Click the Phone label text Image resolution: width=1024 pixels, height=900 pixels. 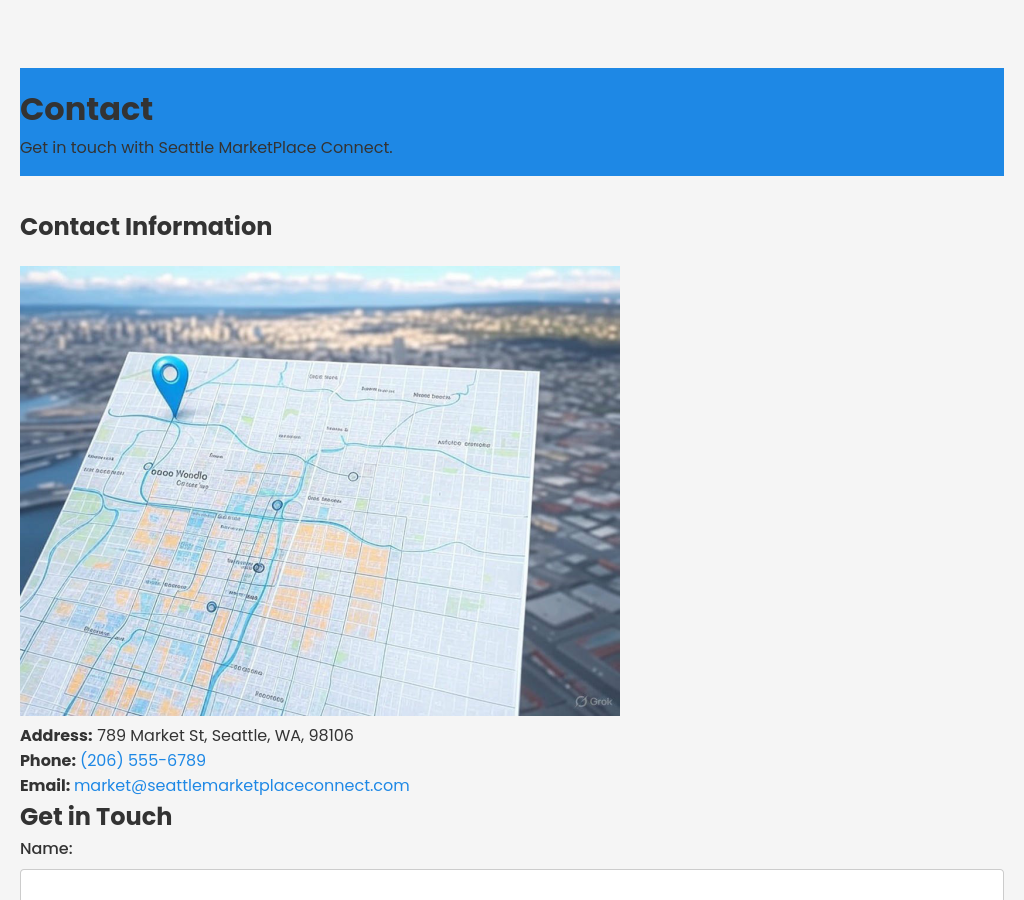(47, 760)
